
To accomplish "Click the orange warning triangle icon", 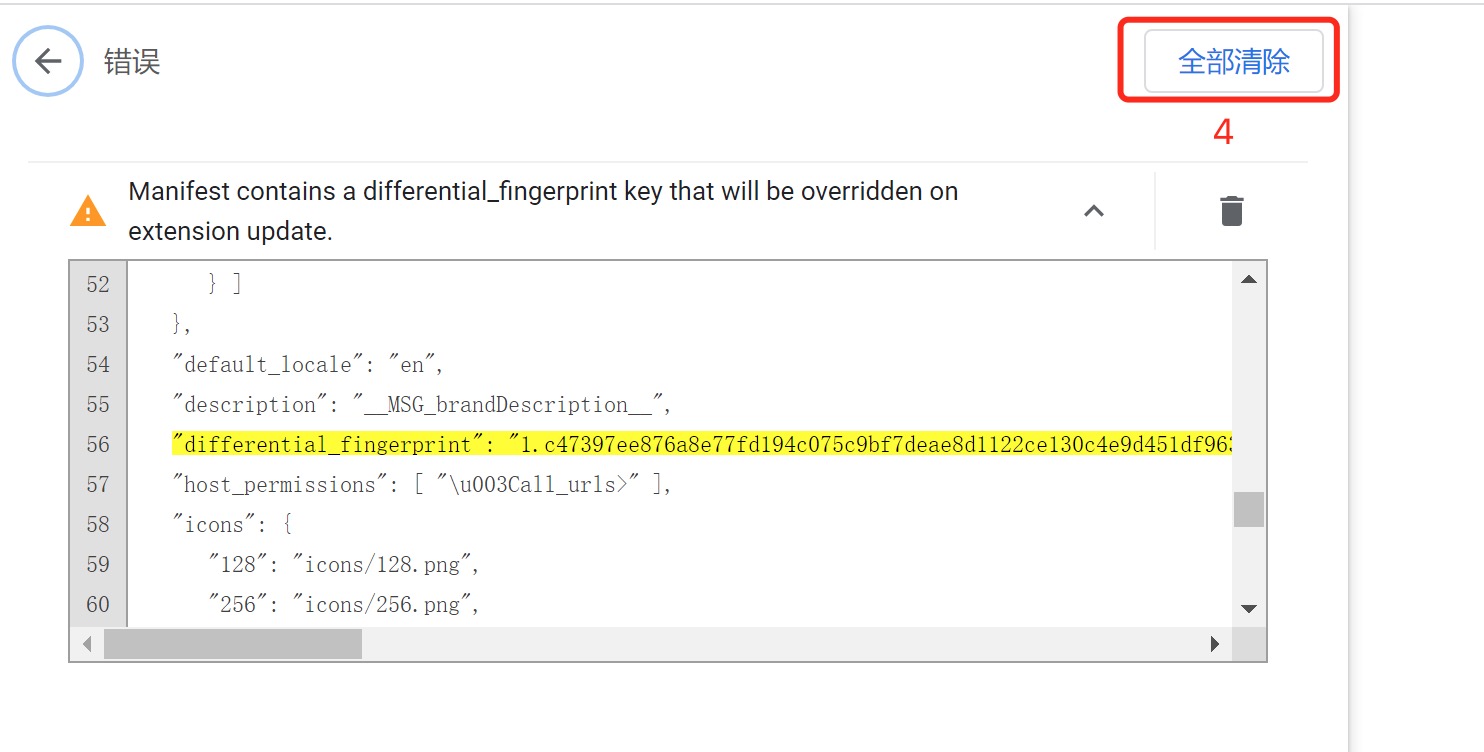I will click(x=88, y=211).
